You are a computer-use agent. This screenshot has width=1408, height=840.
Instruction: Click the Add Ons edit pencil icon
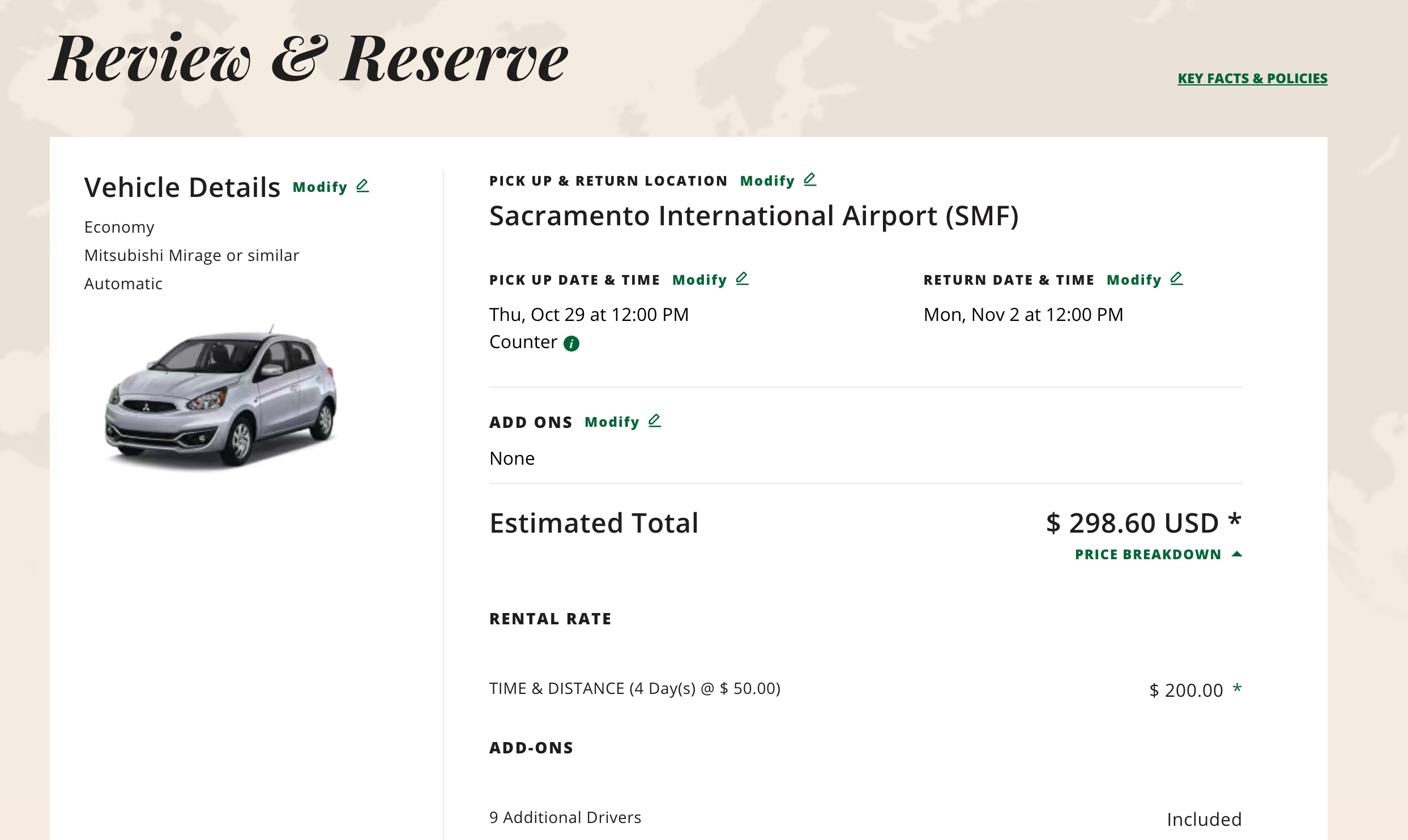(654, 421)
